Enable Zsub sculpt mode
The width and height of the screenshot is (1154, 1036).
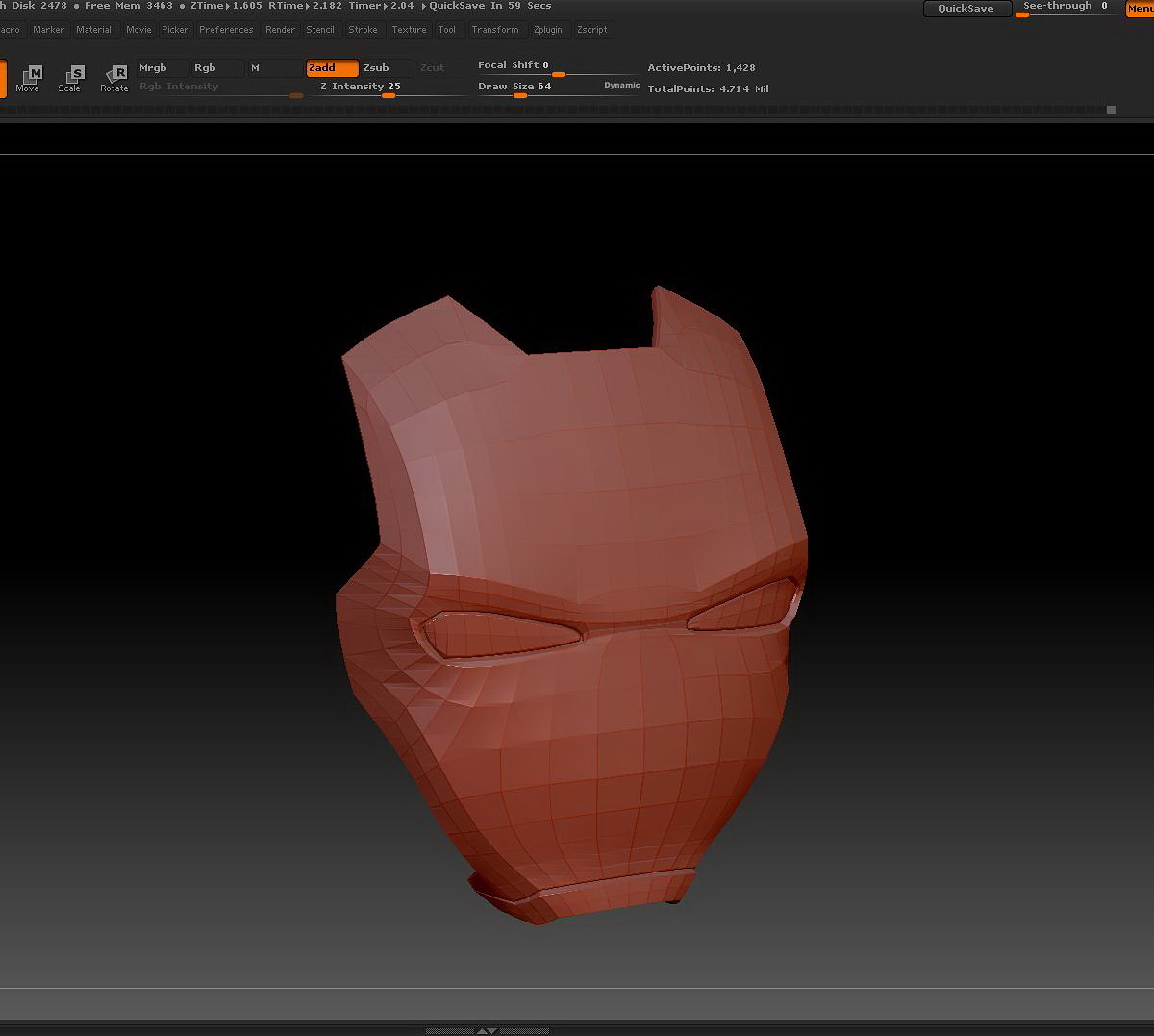[387, 68]
